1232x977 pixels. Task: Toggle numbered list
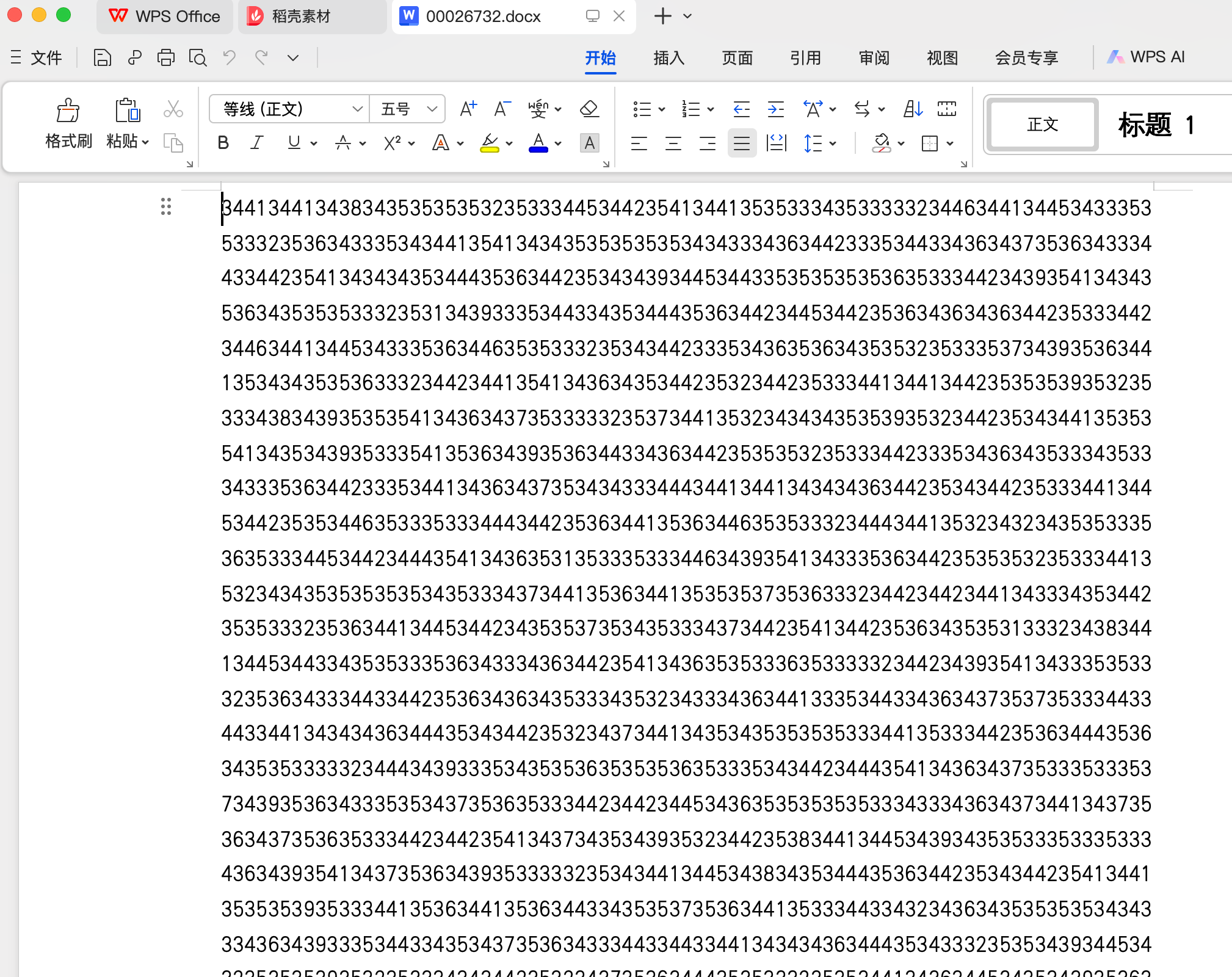tap(690, 109)
